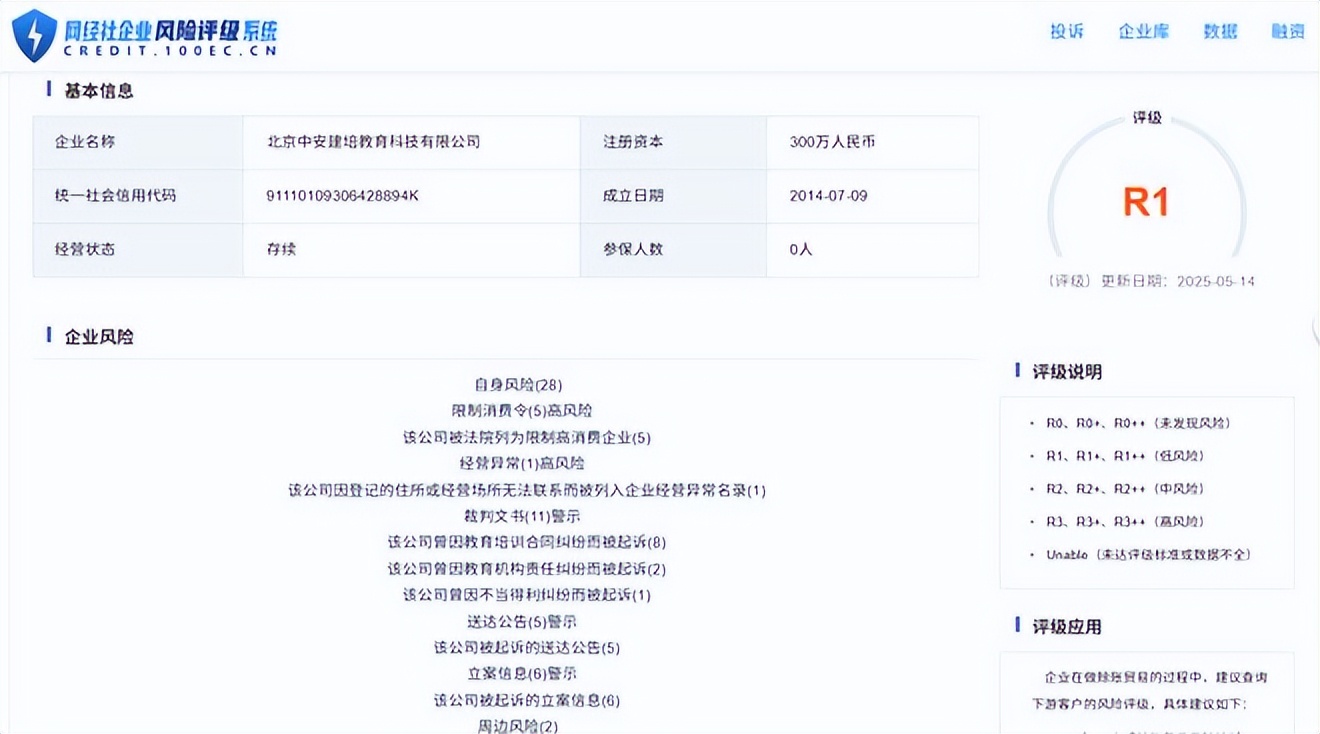Expand 限制消费令(5)高风险 entry
This screenshot has width=1320, height=734.
522,411
